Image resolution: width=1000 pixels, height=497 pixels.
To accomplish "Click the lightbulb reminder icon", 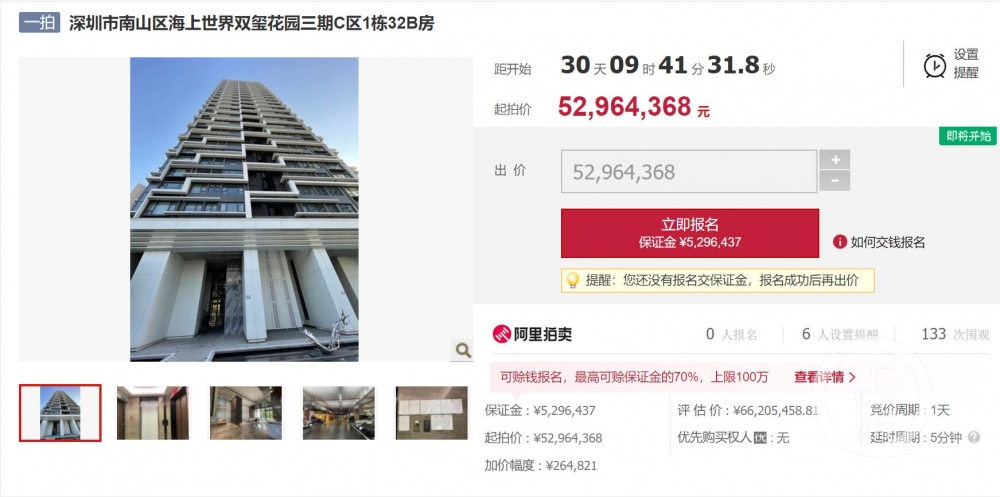I will [573, 280].
